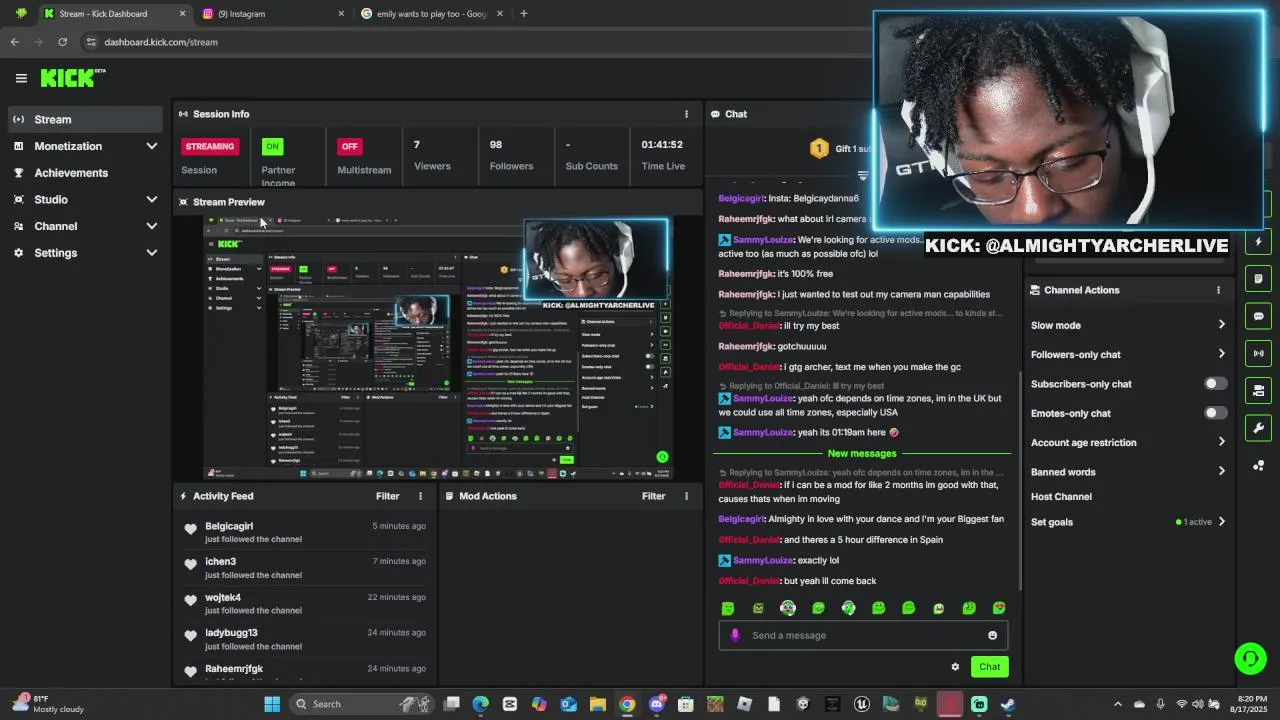
Task: Click the gold gift badge icon in chat
Action: pyautogui.click(x=819, y=149)
